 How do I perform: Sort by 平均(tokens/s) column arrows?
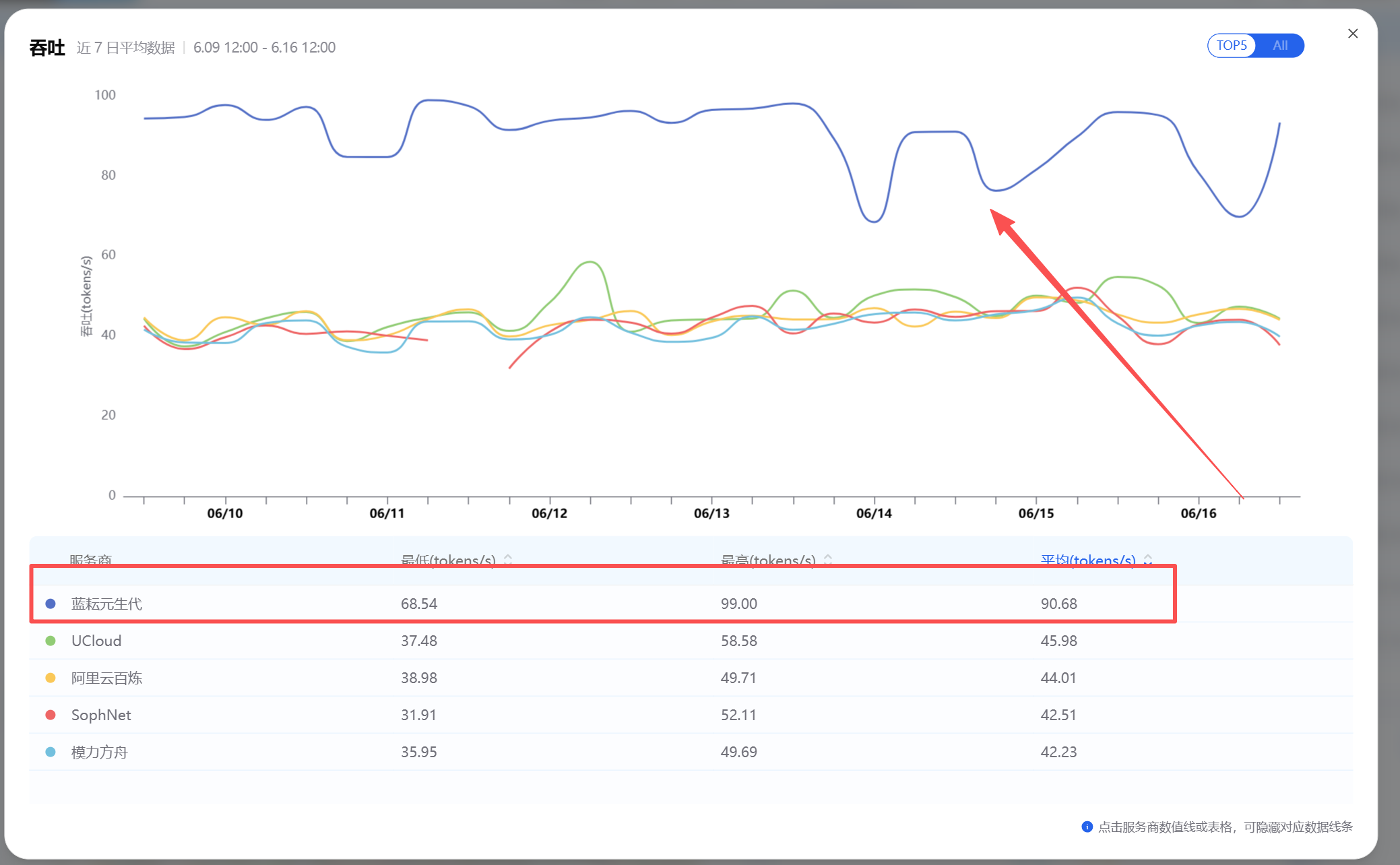coord(1148,559)
